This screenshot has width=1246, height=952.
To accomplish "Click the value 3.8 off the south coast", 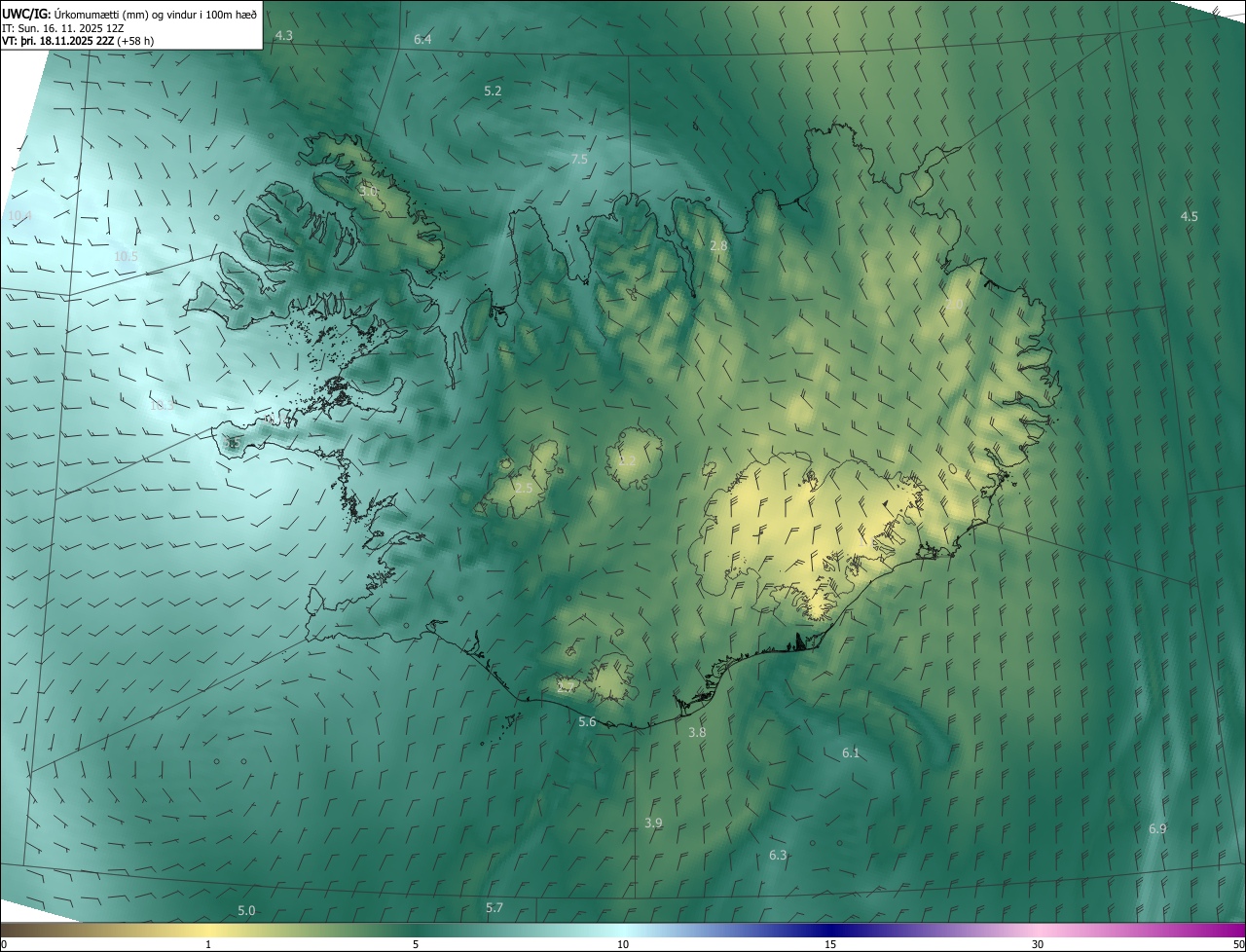I will point(697,732).
